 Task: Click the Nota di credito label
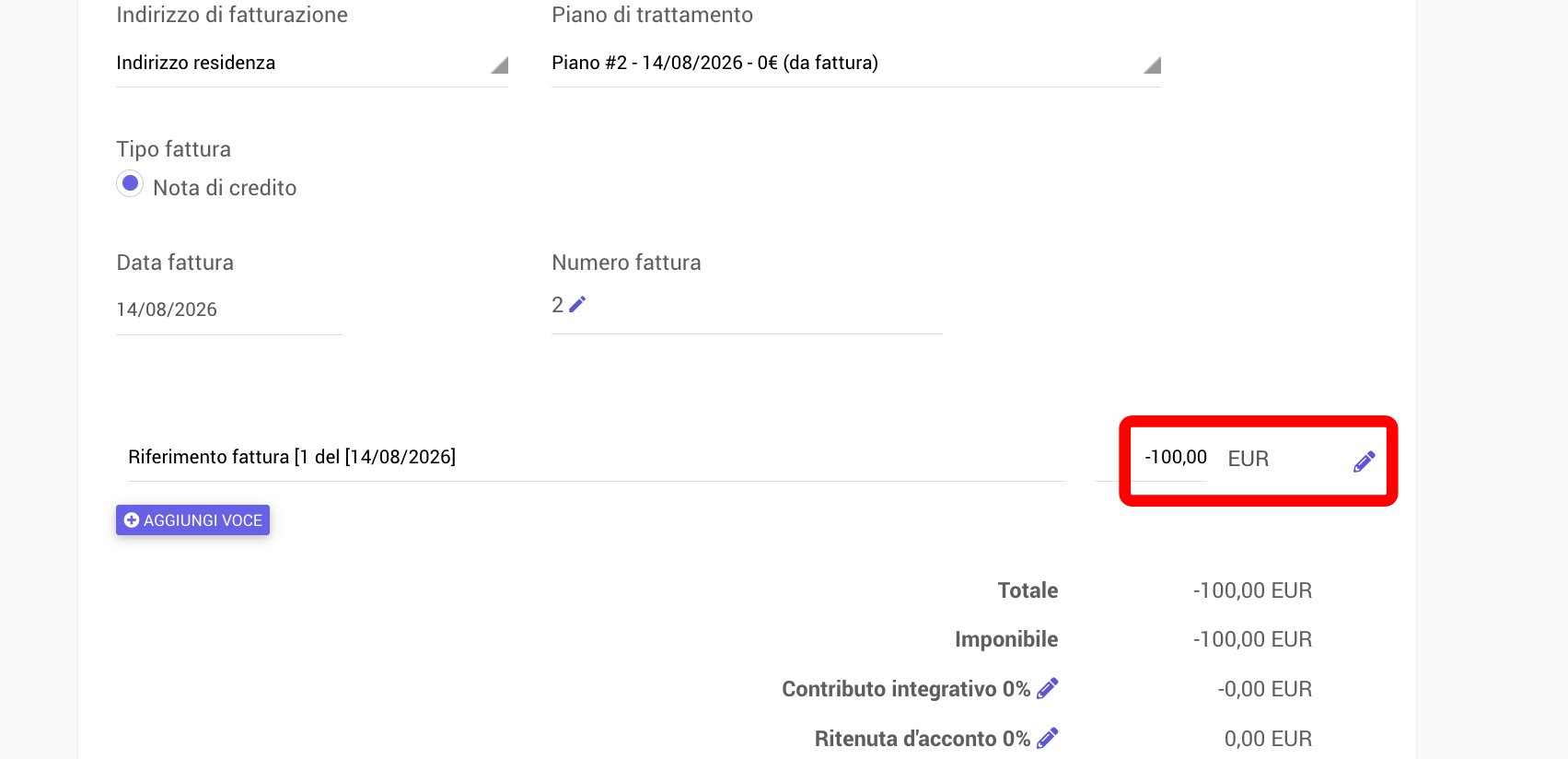tap(225, 188)
